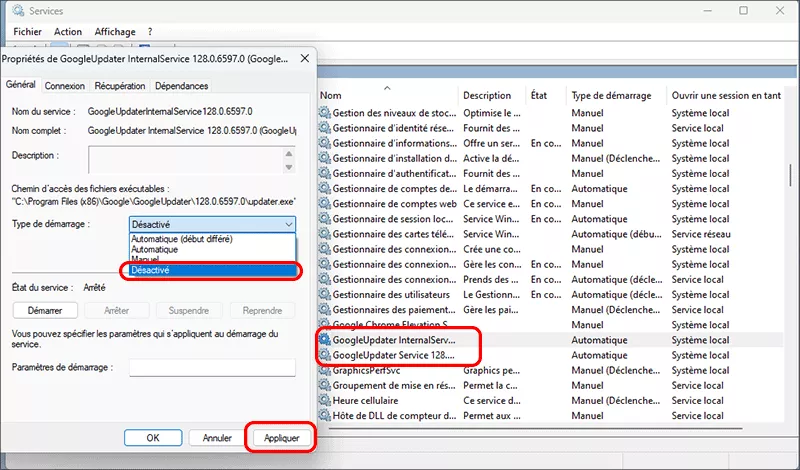Select the Heure cellulaire service

coord(550,401)
